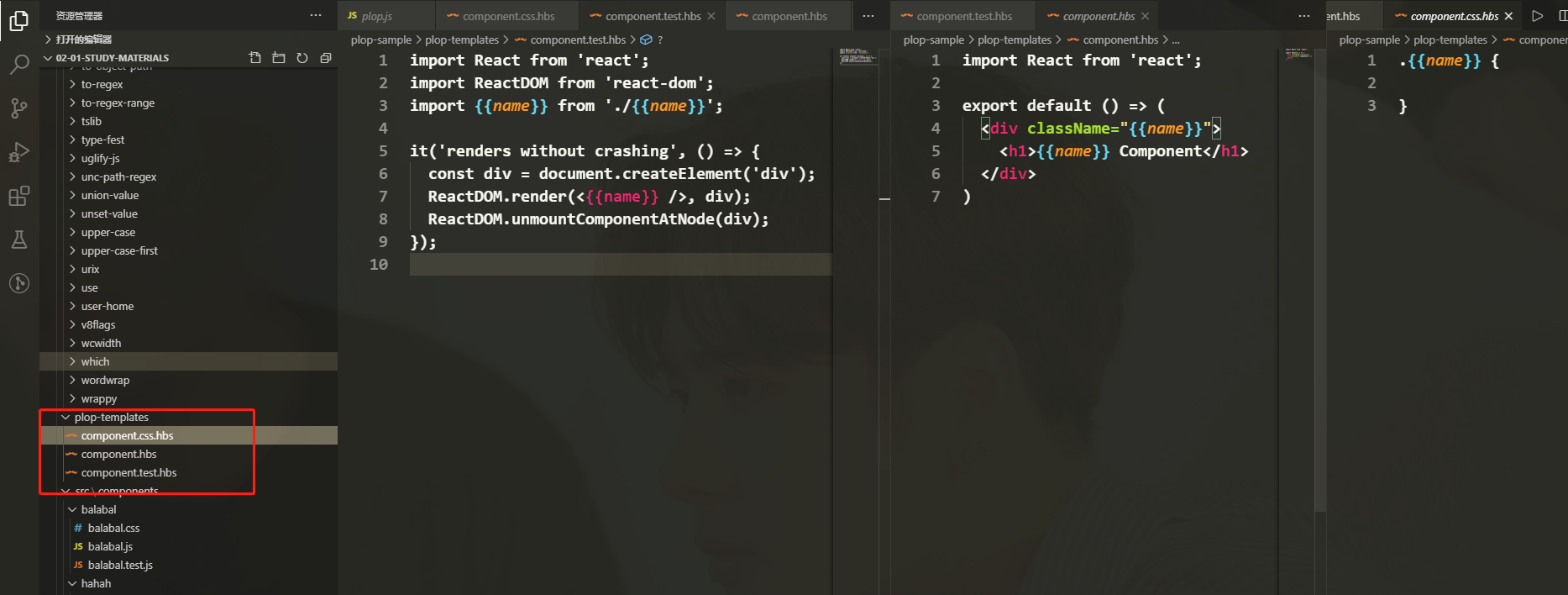
Task: Open the Testing flask icon view
Action: (x=18, y=240)
